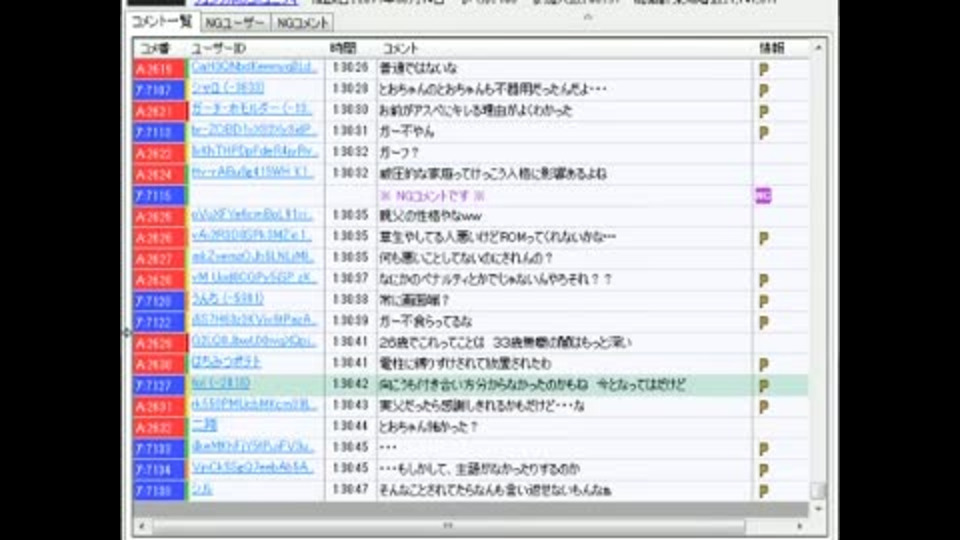Click P icon for 電柱に縛りずけされて comment
This screenshot has width=960, height=540.
pos(763,365)
